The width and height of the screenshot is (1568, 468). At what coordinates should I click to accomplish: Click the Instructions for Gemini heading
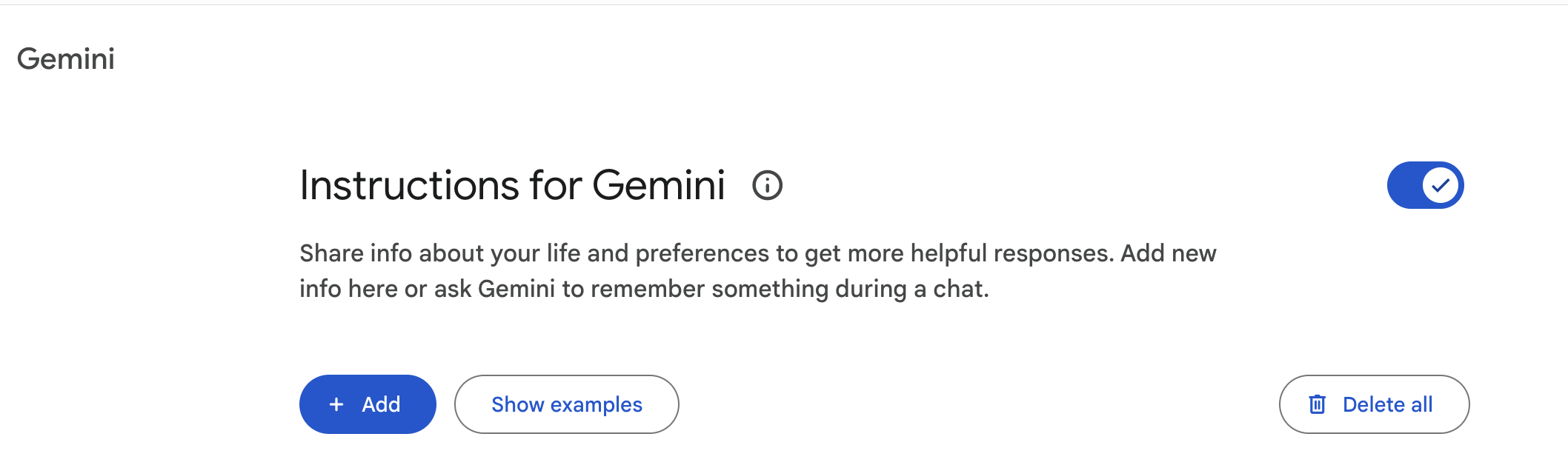pyautogui.click(x=512, y=185)
